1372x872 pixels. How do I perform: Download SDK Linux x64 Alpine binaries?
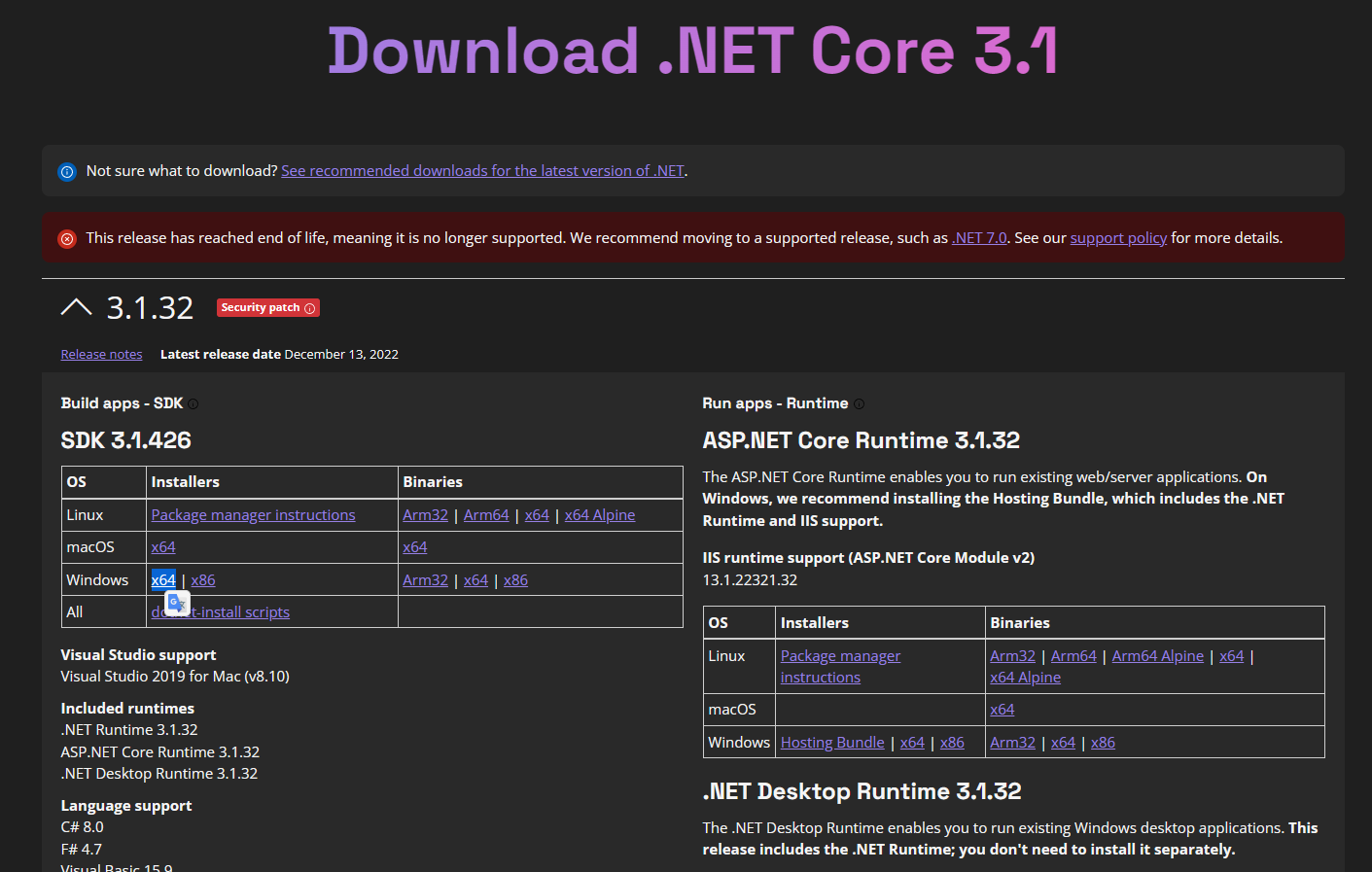[600, 515]
